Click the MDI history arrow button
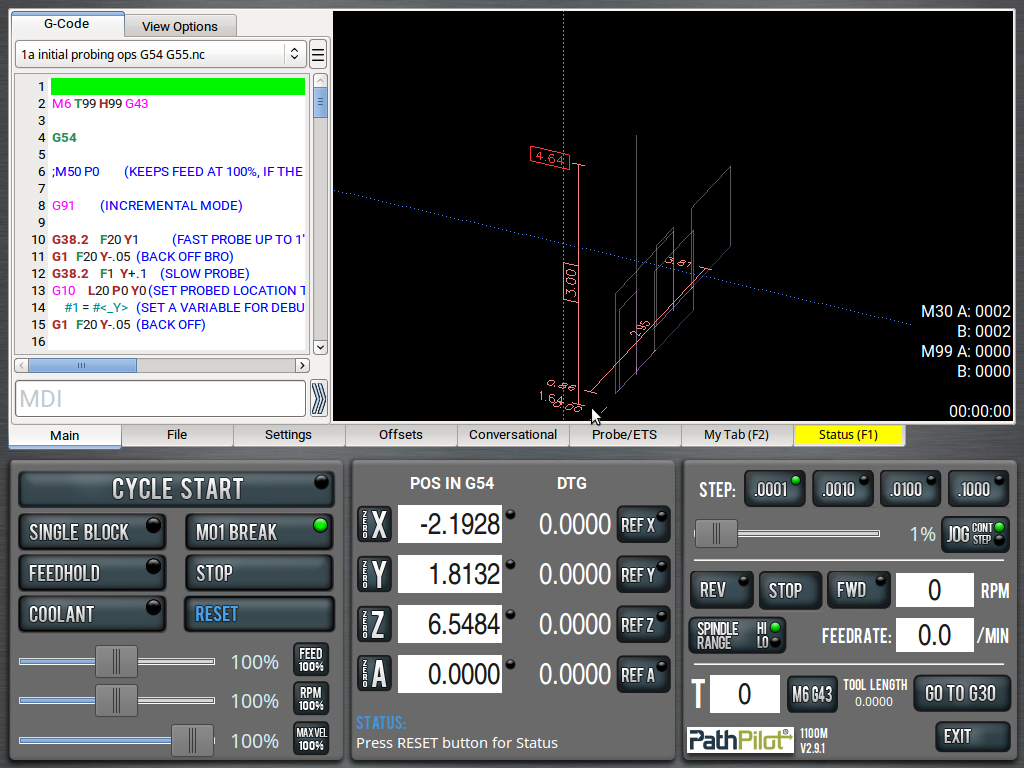Image resolution: width=1024 pixels, height=768 pixels. pyautogui.click(x=319, y=398)
